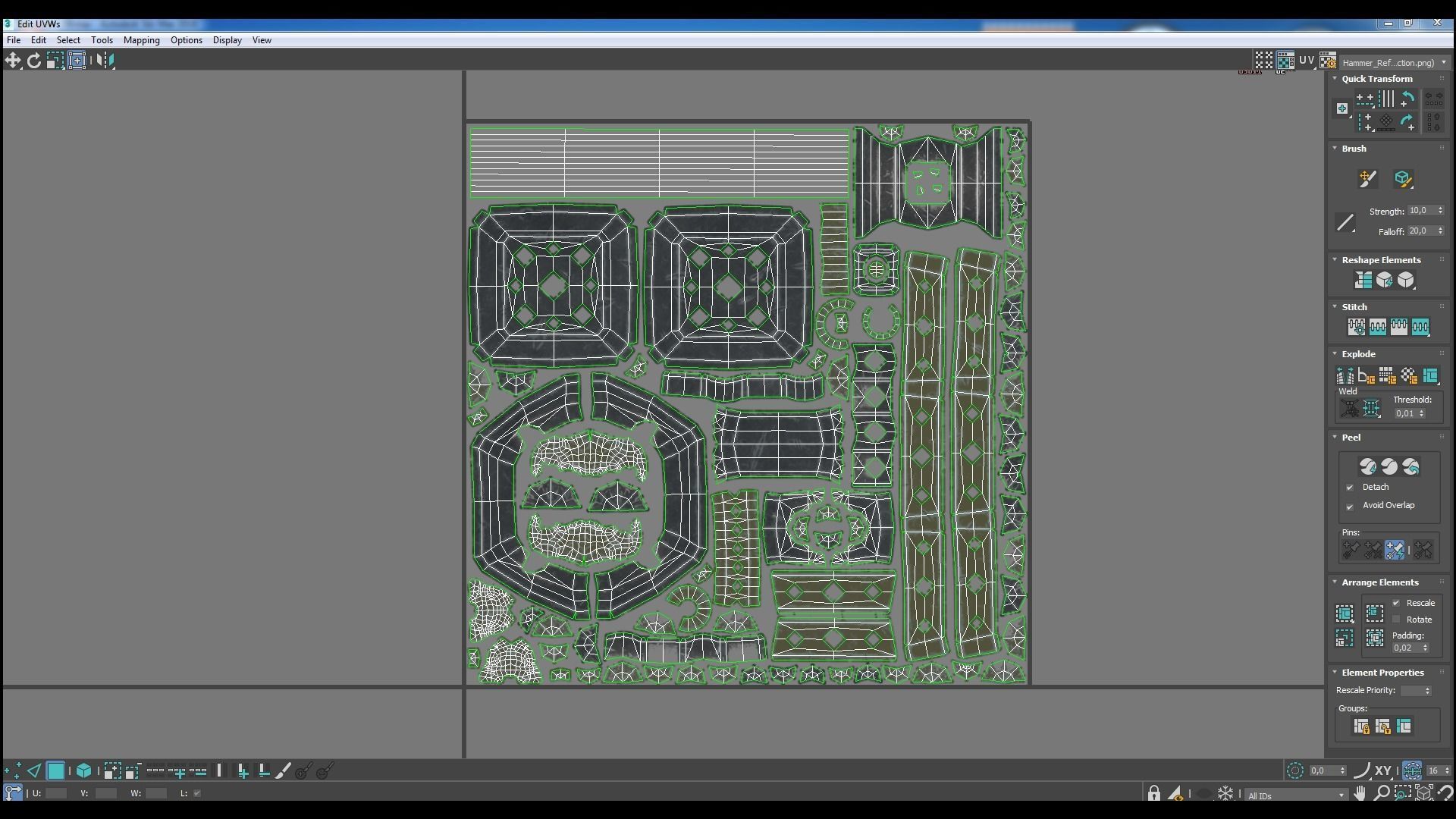Adjust the brush Strength spinner

coord(1440,211)
